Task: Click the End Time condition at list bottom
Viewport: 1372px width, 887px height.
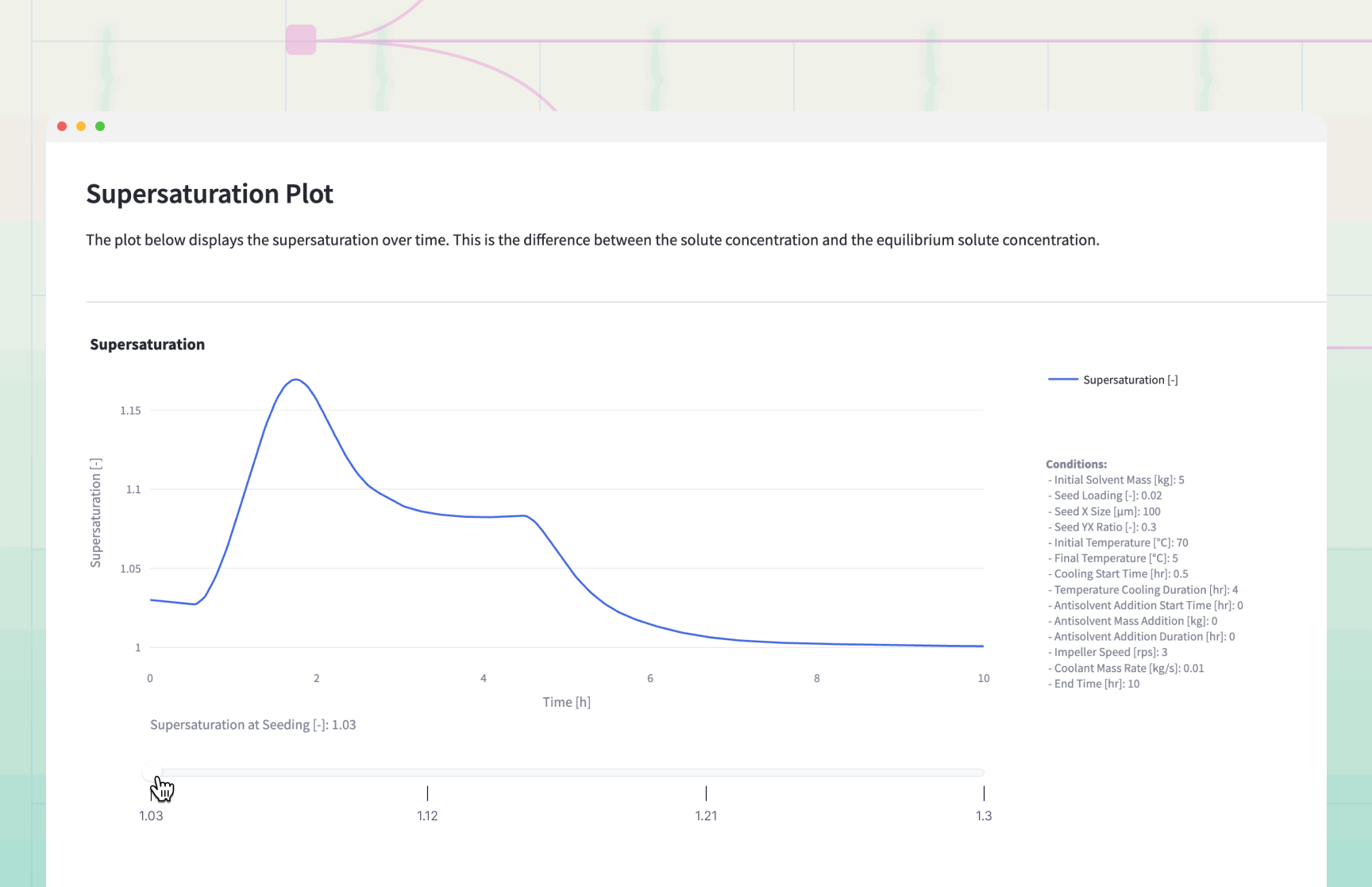Action: (1093, 684)
